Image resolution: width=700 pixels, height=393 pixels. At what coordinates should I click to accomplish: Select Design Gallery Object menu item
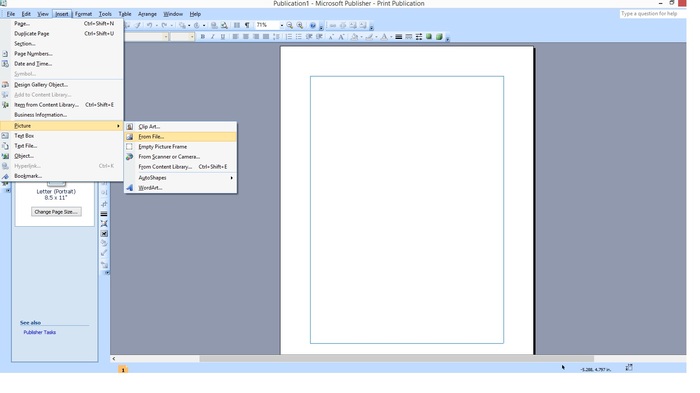point(62,84)
